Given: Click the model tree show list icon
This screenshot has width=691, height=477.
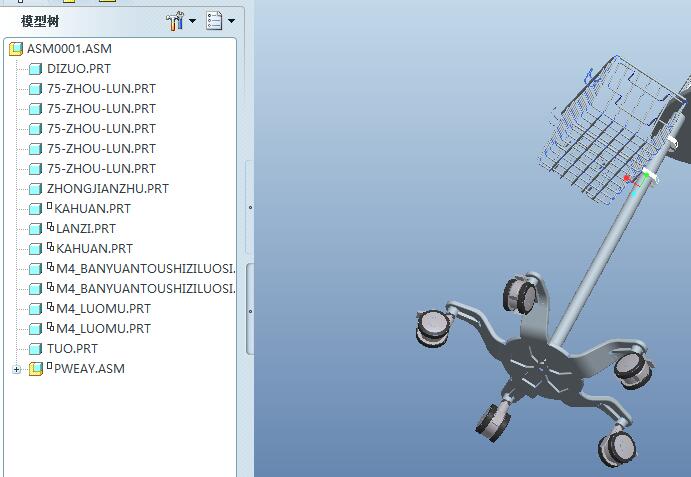Looking at the screenshot, I should click(x=214, y=21).
